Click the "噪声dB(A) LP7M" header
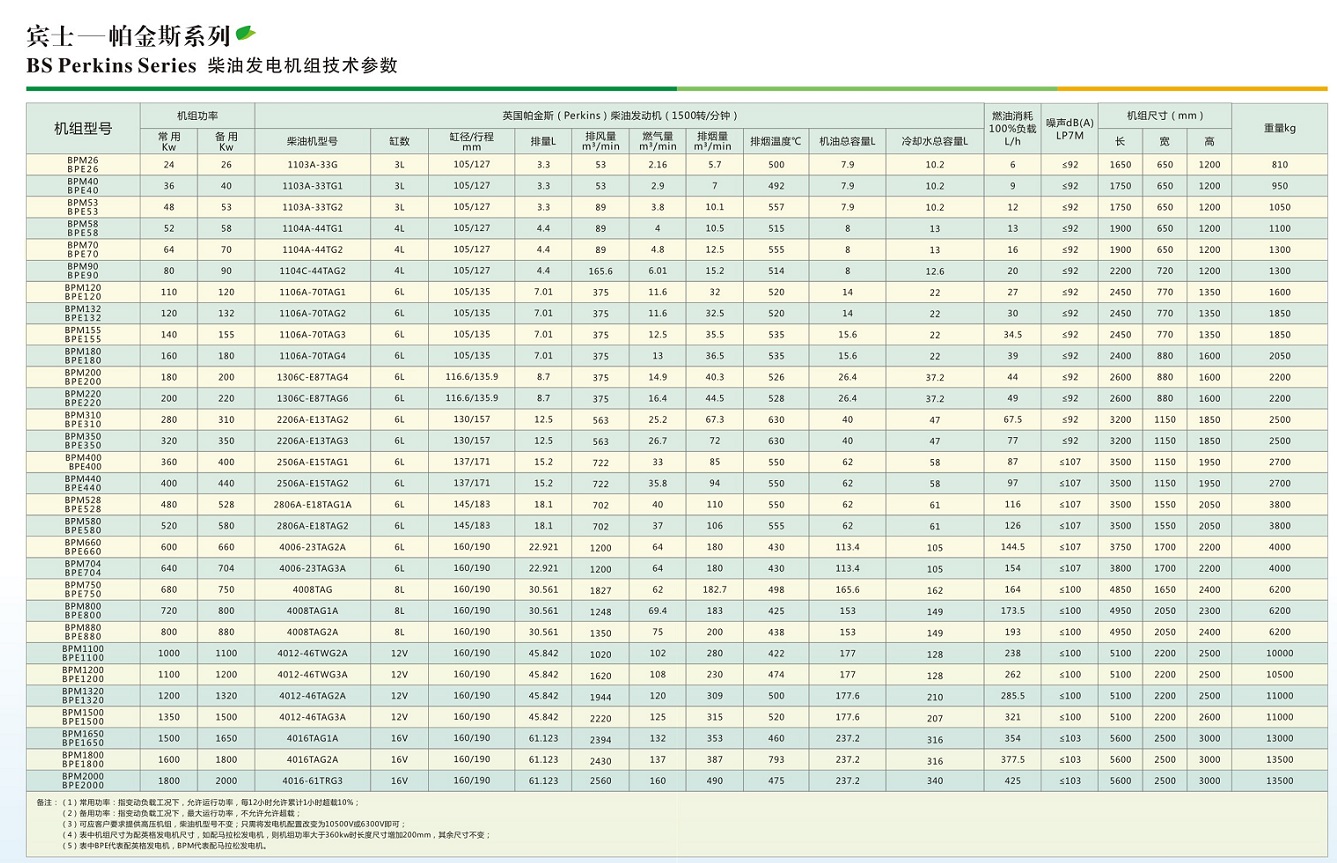This screenshot has width=1337, height=863. click(x=1070, y=129)
